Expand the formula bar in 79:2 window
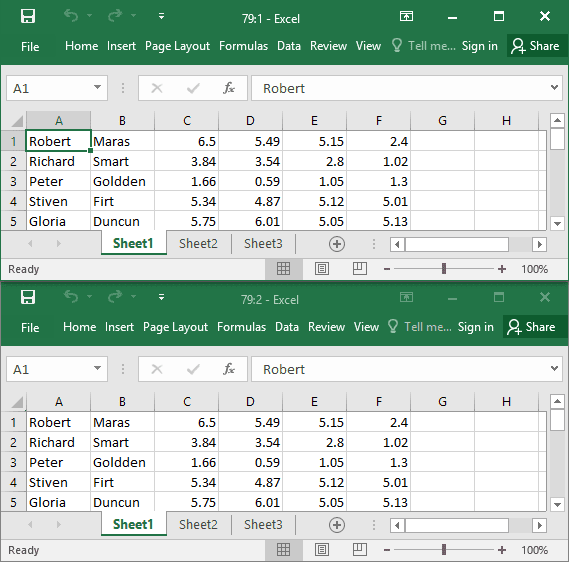Viewport: 569px width, 562px height. [x=554, y=368]
